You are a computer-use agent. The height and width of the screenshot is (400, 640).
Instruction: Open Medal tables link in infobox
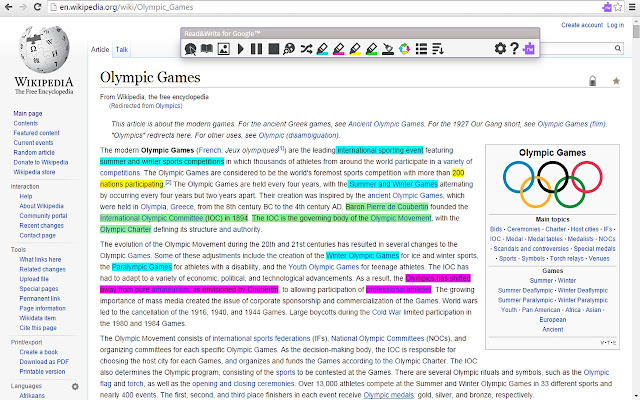coord(545,239)
